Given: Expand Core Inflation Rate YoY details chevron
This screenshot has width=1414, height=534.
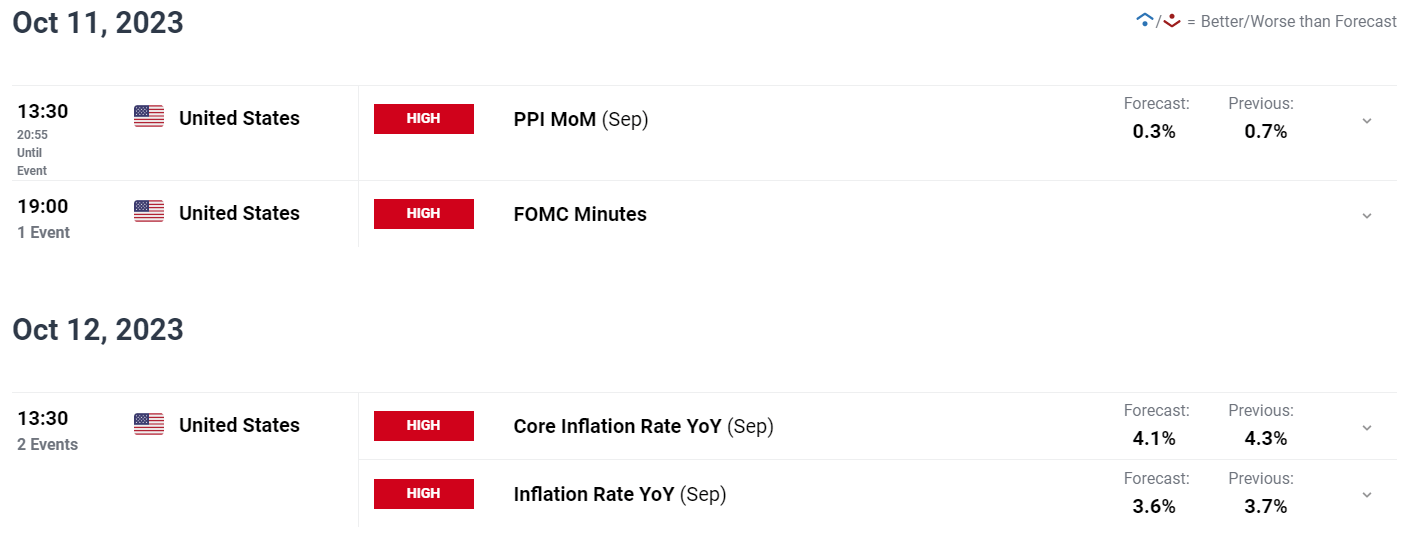Looking at the screenshot, I should pos(1367,427).
